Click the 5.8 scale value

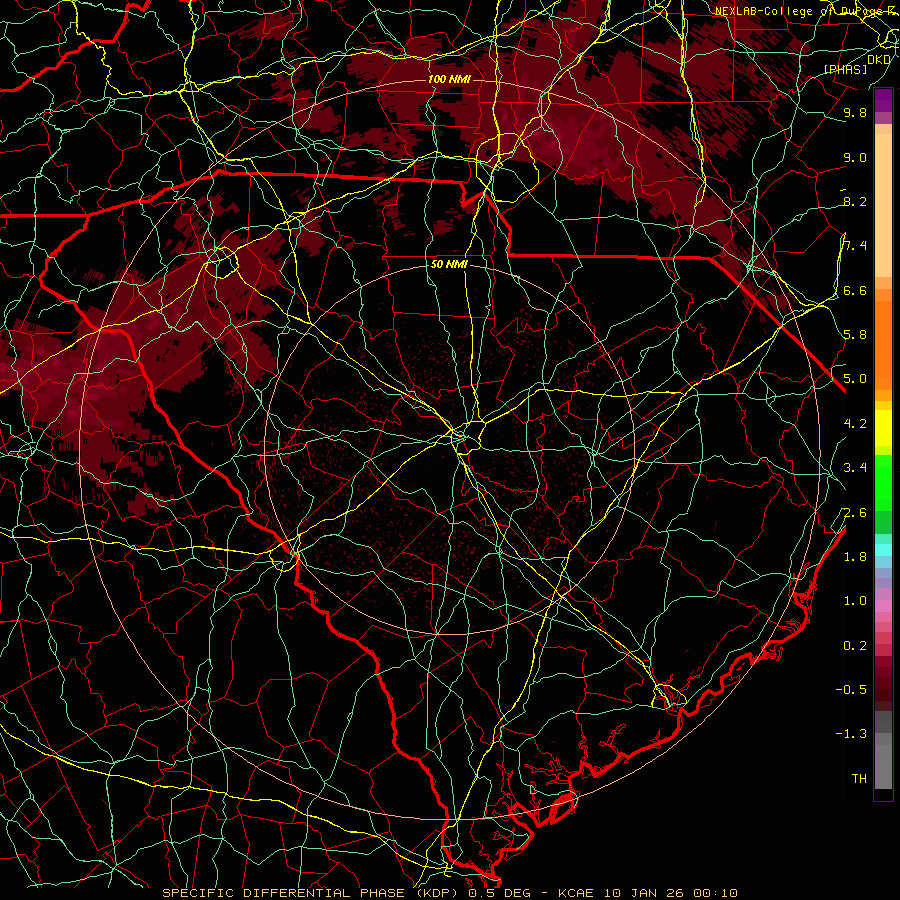pos(855,334)
